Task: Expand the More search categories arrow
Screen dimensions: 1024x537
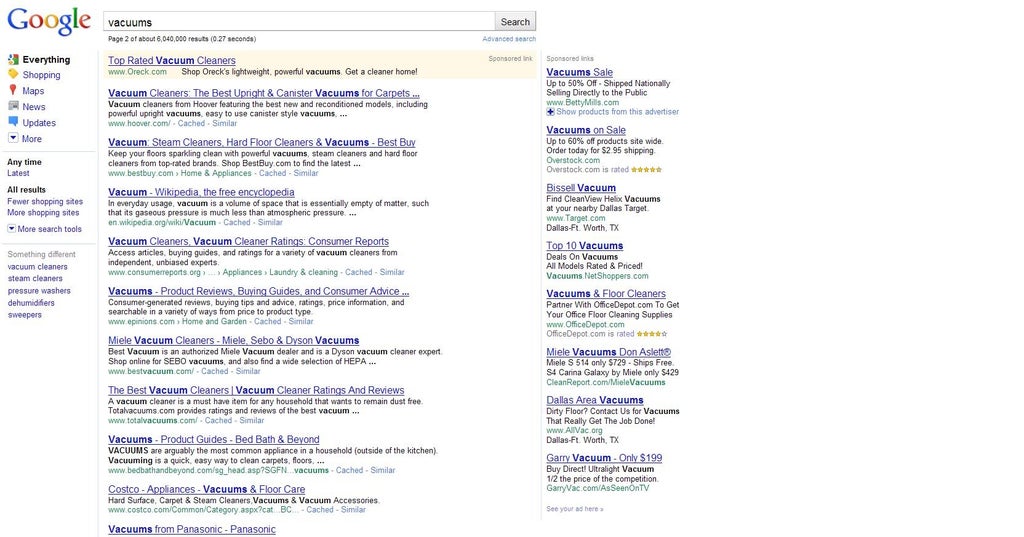Action: (x=13, y=138)
